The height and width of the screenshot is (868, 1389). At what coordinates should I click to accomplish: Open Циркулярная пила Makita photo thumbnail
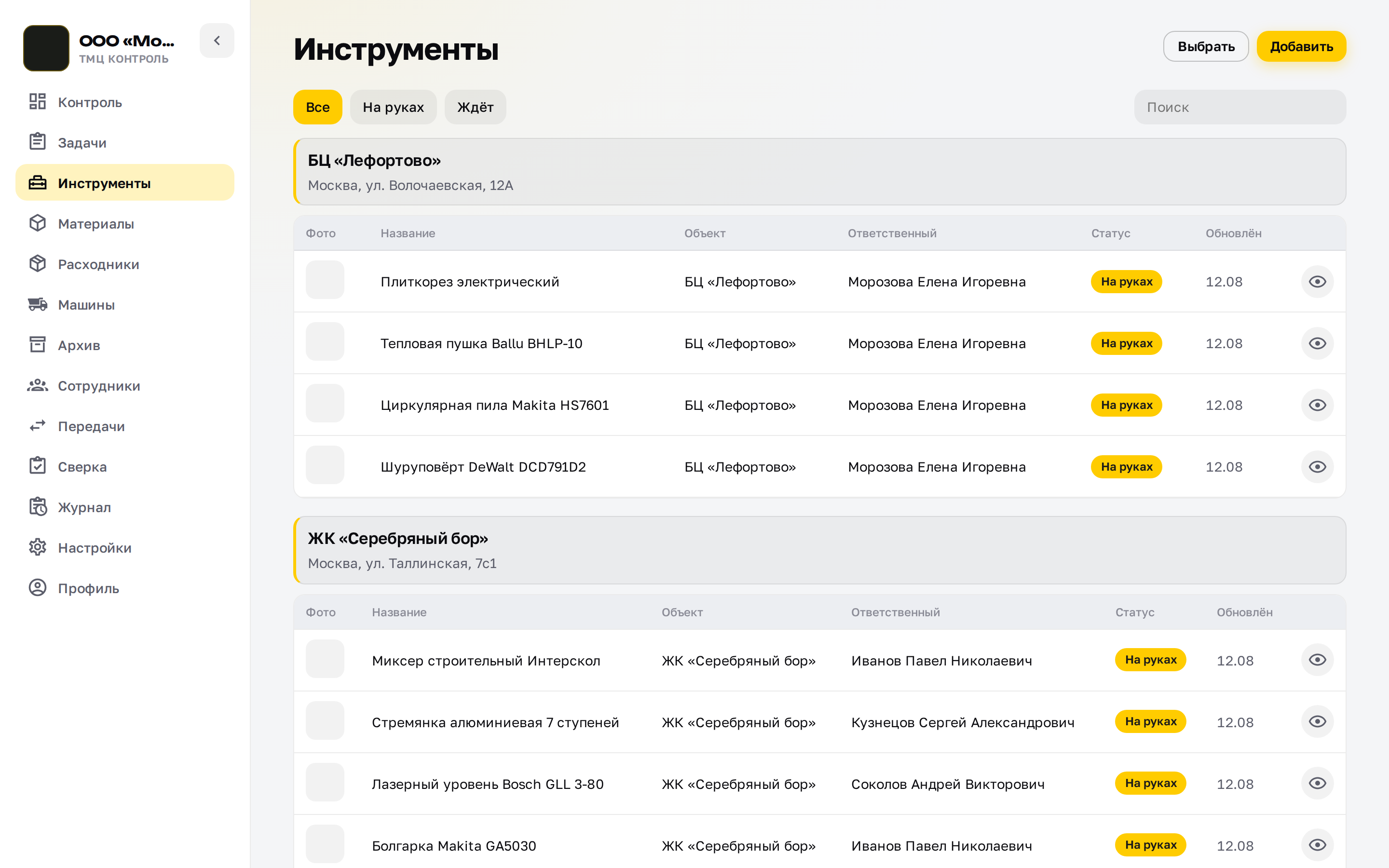(x=325, y=404)
